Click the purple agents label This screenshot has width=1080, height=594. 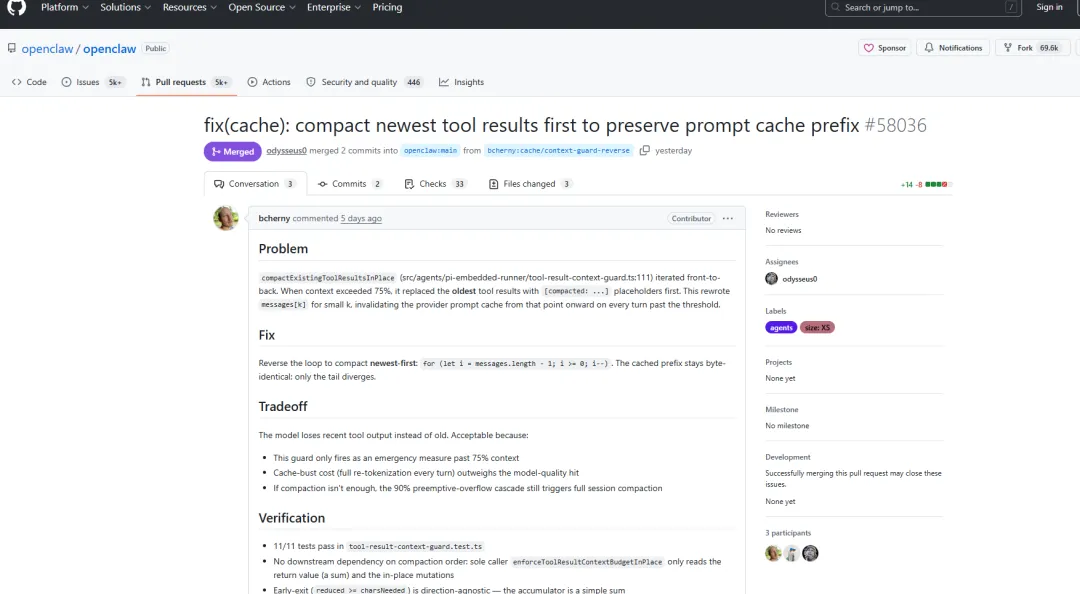pyautogui.click(x=781, y=327)
